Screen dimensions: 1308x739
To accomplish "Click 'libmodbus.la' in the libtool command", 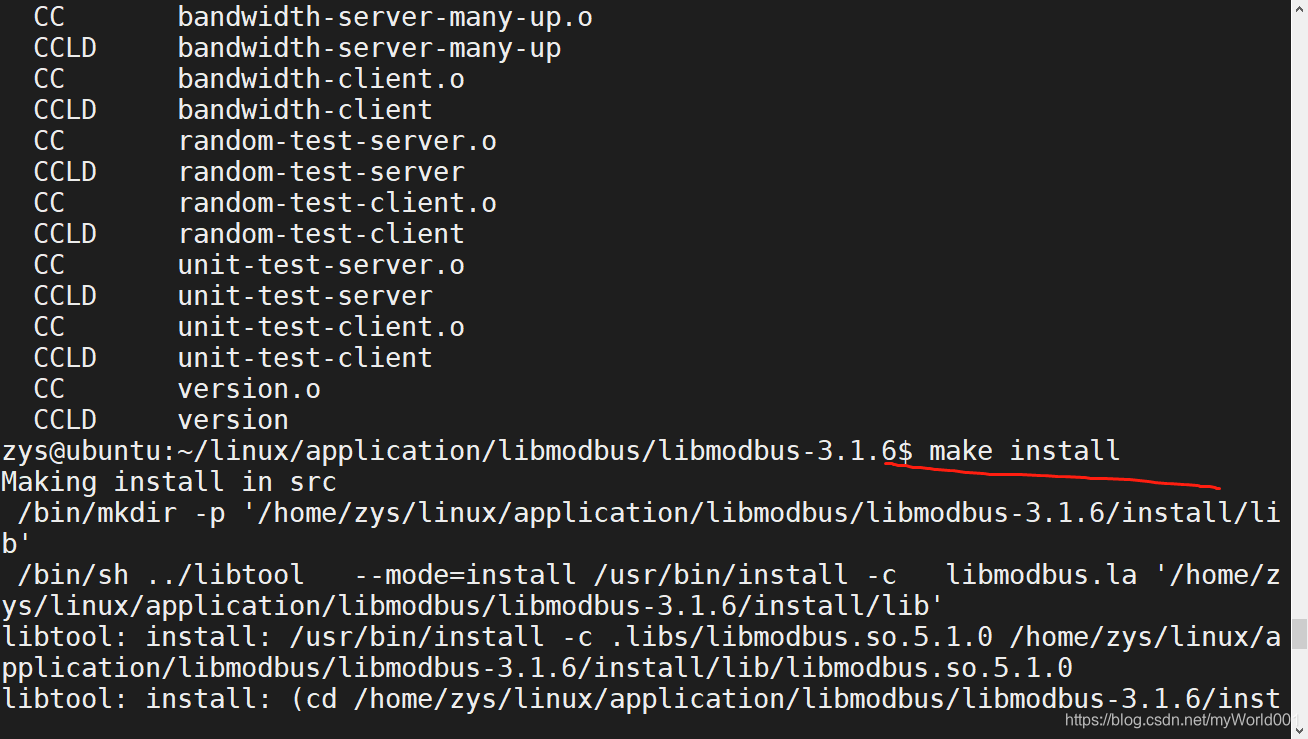I will pyautogui.click(x=1041, y=575).
